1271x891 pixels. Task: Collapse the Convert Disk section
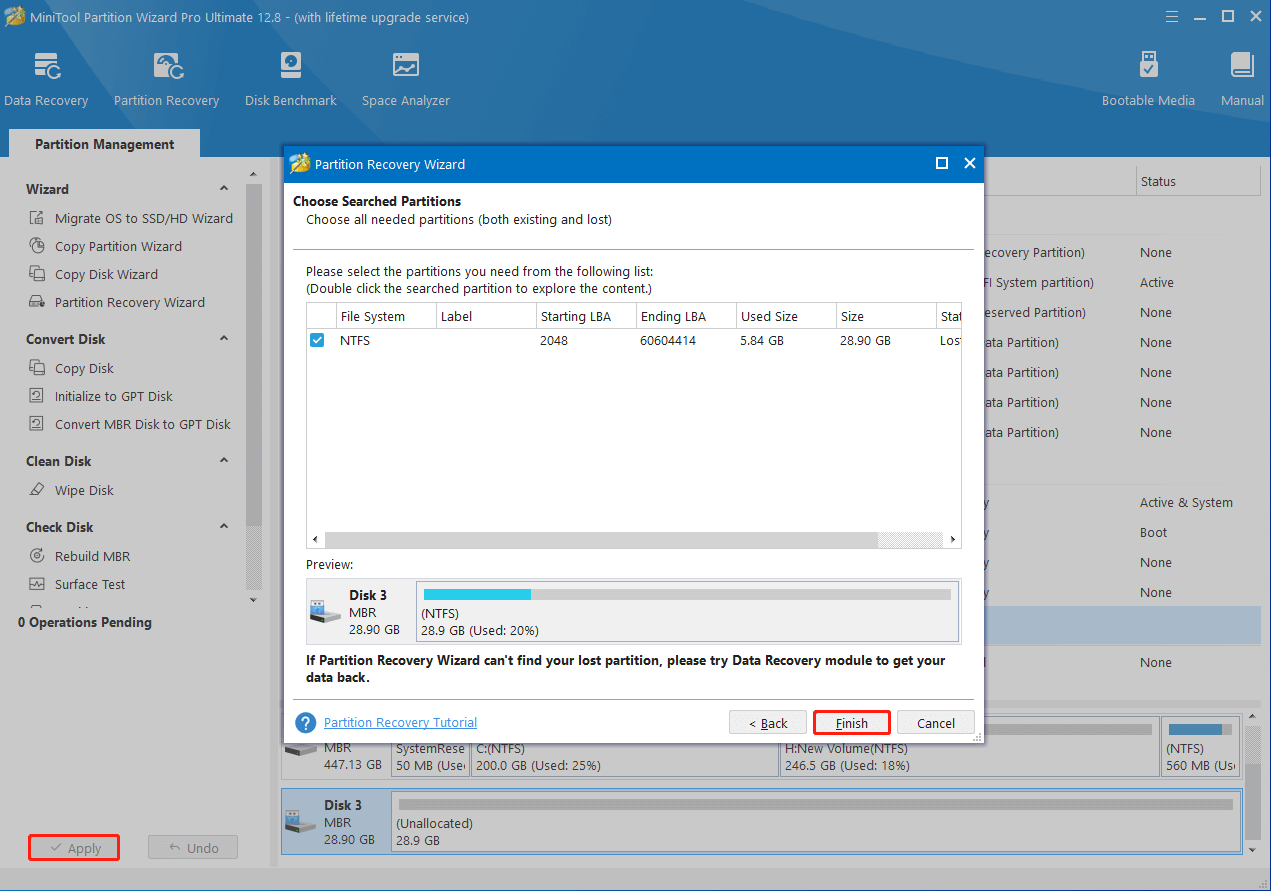[224, 338]
